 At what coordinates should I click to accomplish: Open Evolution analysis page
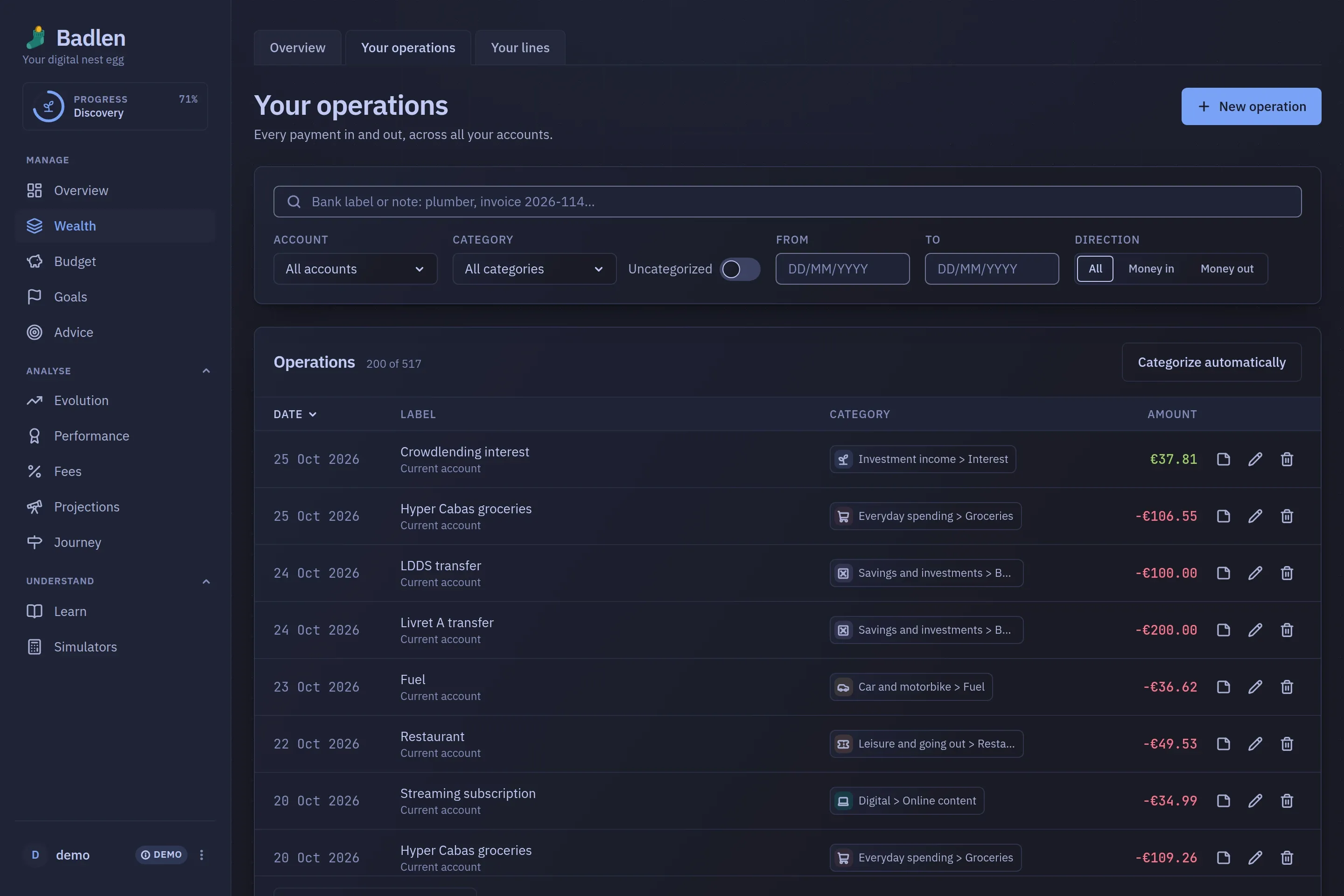tap(115, 400)
